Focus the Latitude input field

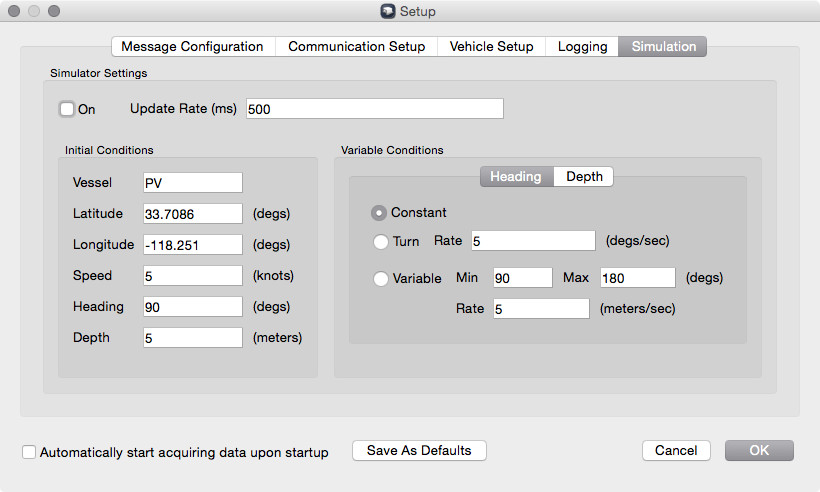coord(193,213)
